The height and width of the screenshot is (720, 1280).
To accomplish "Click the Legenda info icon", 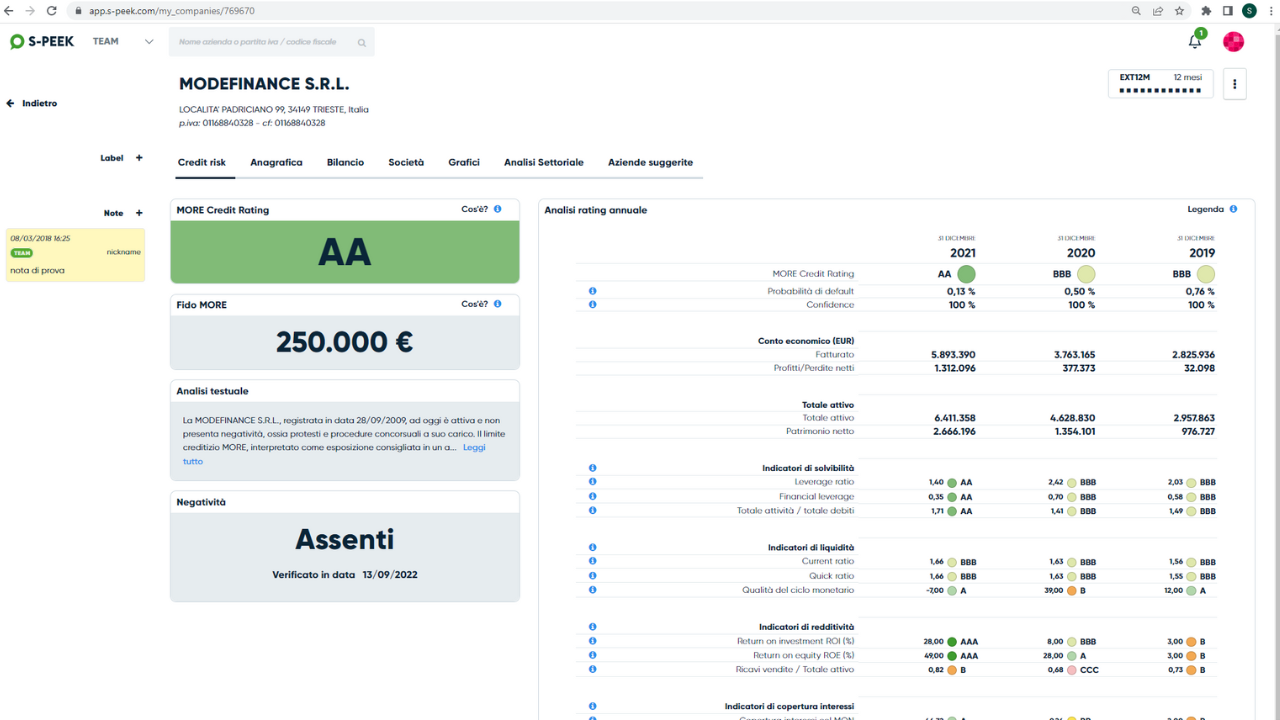I will pos(1233,209).
